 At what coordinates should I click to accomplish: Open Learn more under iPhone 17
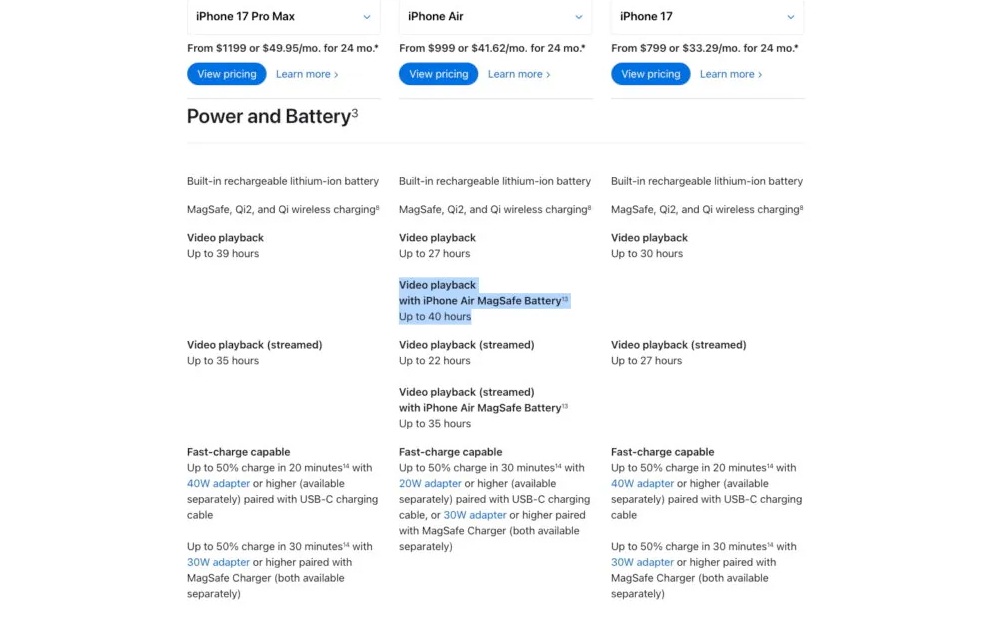731,74
